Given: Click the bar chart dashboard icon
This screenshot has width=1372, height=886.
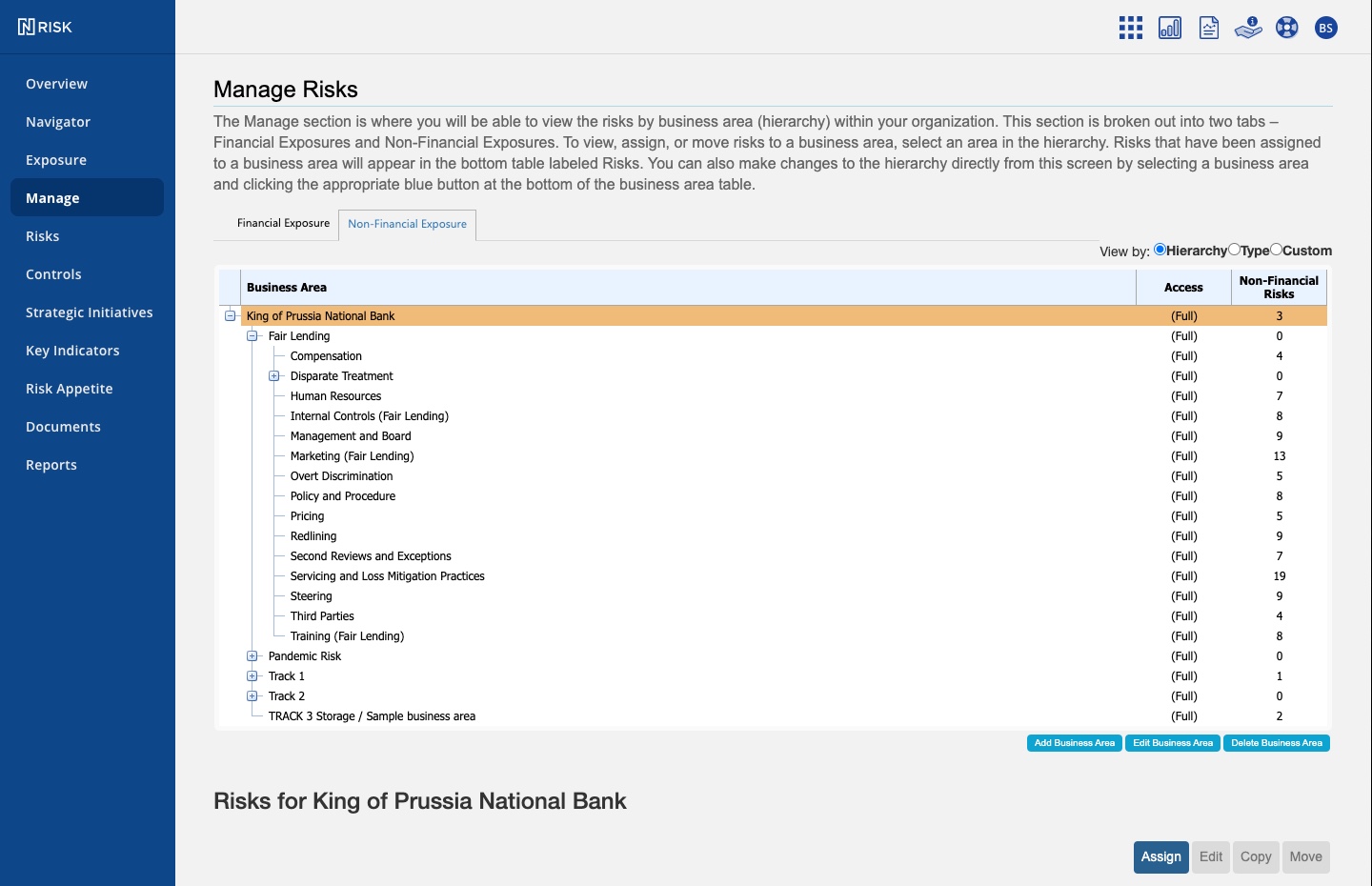Looking at the screenshot, I should point(1170,28).
